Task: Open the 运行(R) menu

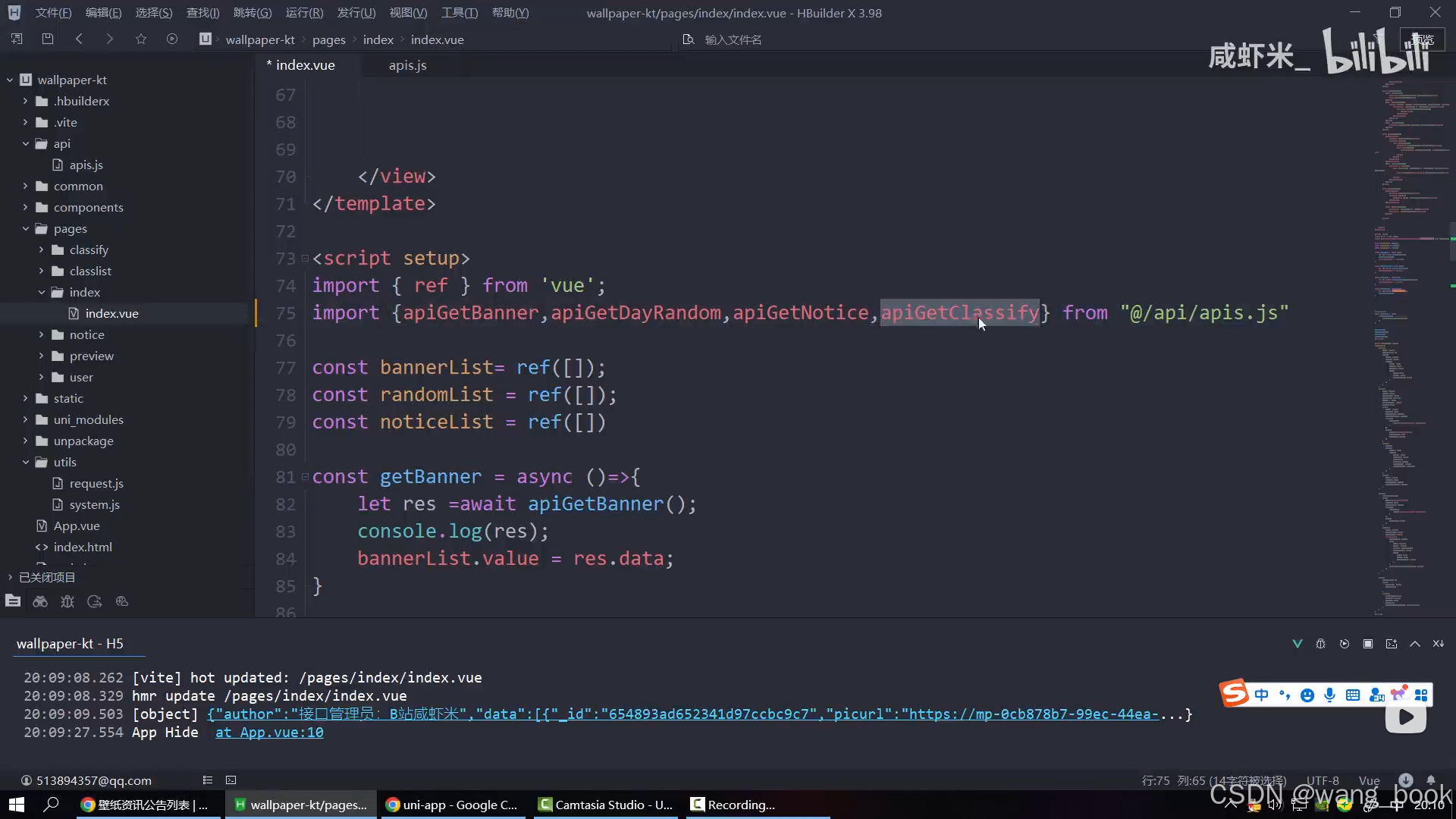Action: [x=303, y=13]
